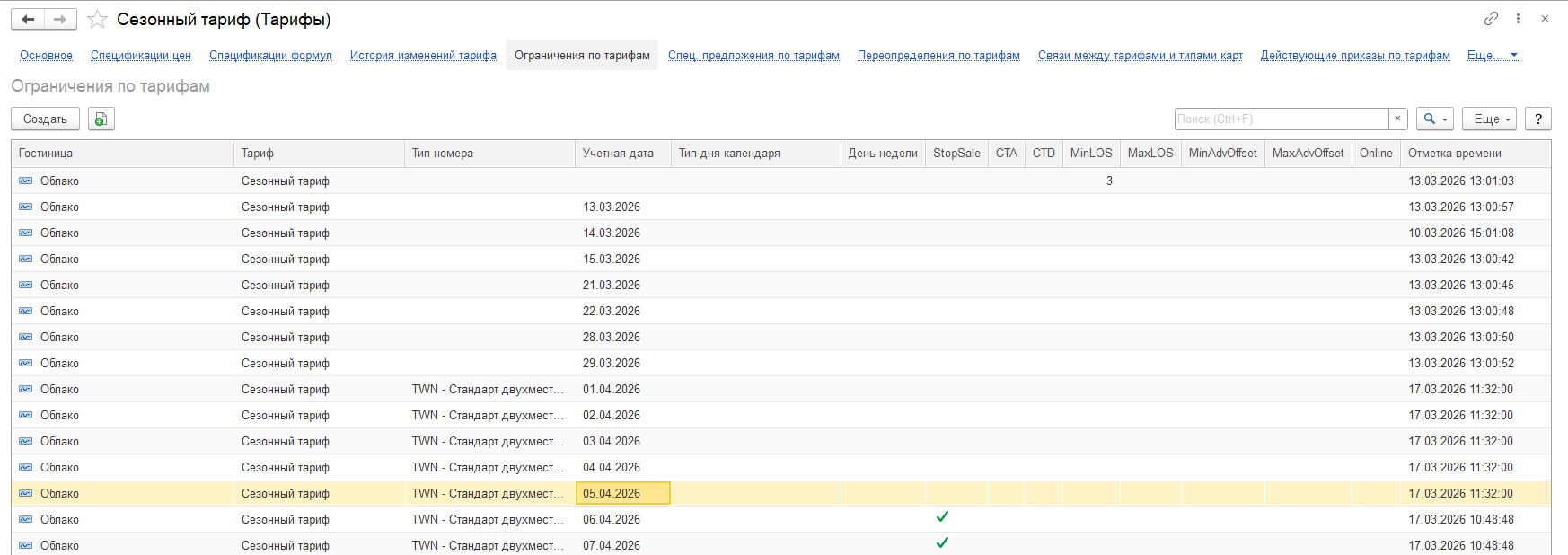Sort by the Тип номера column header
This screenshot has height=555, width=1568.
pos(489,154)
